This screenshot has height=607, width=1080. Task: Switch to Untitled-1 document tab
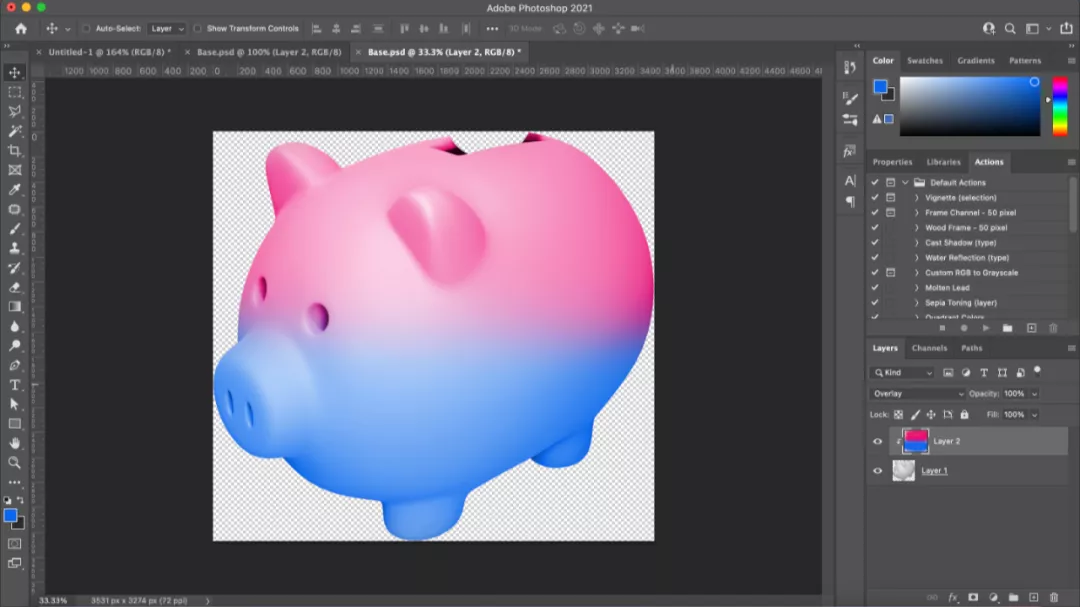[109, 52]
